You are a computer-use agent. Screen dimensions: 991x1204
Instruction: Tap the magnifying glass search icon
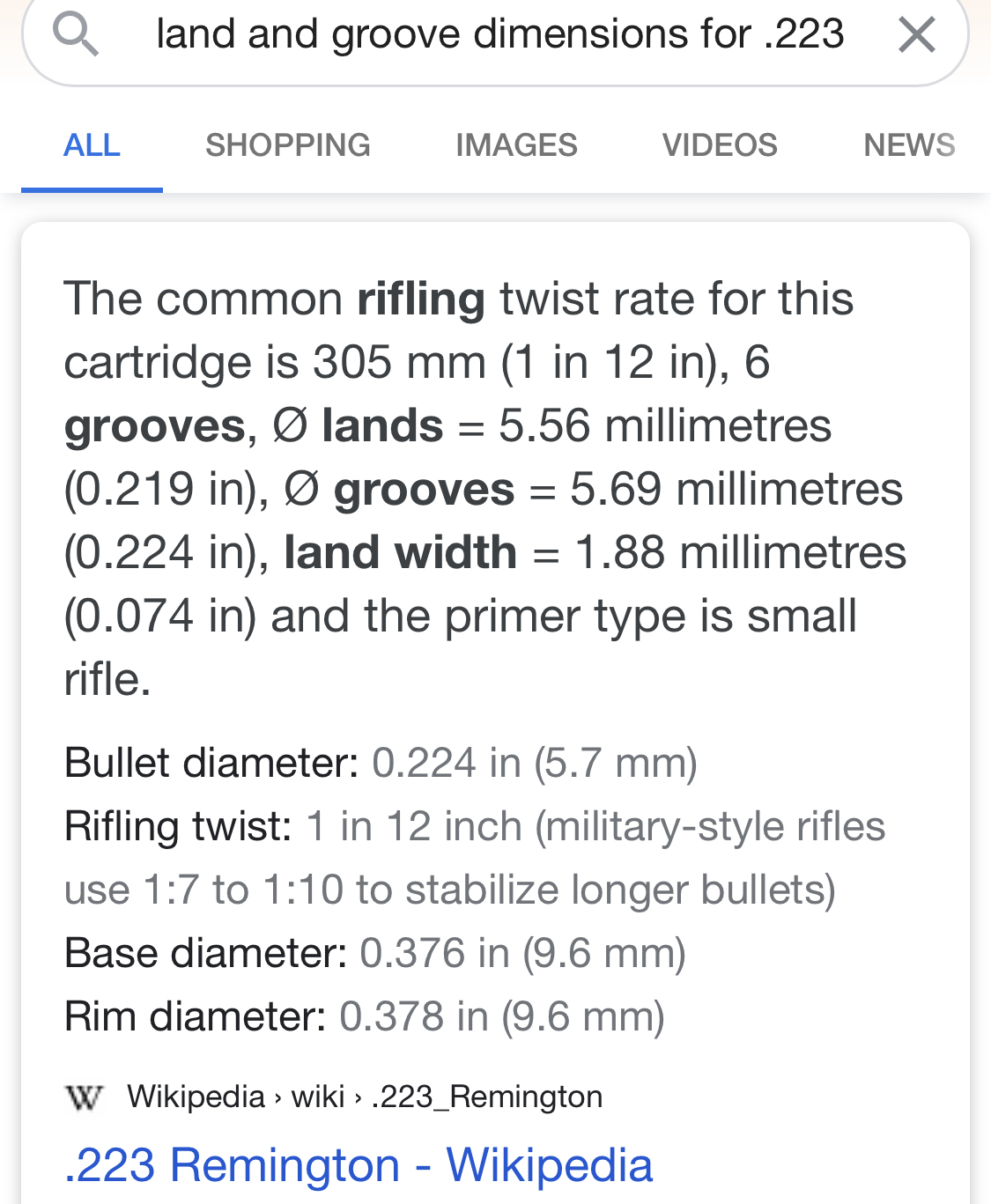(x=75, y=35)
